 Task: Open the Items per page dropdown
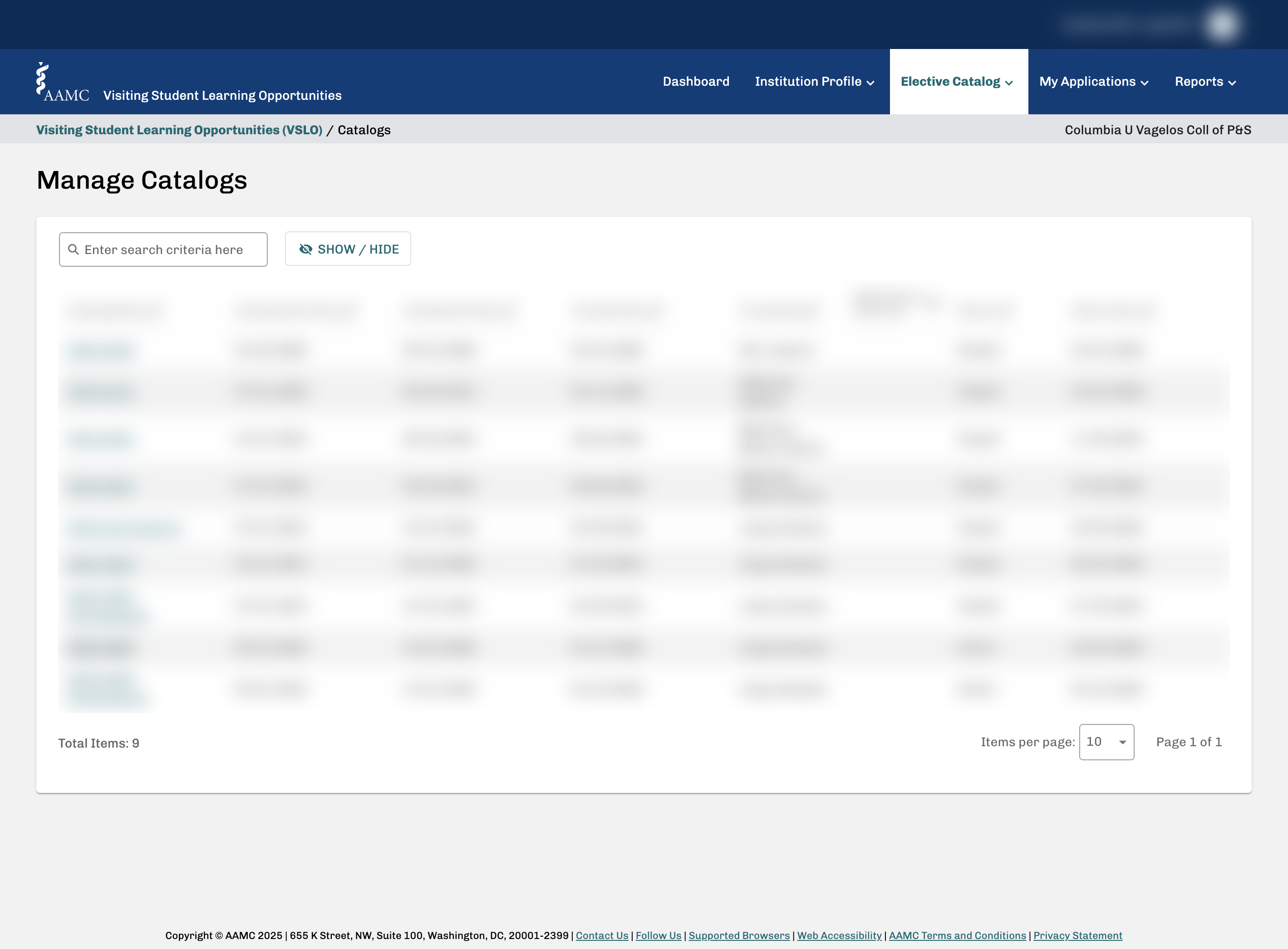[1106, 742]
